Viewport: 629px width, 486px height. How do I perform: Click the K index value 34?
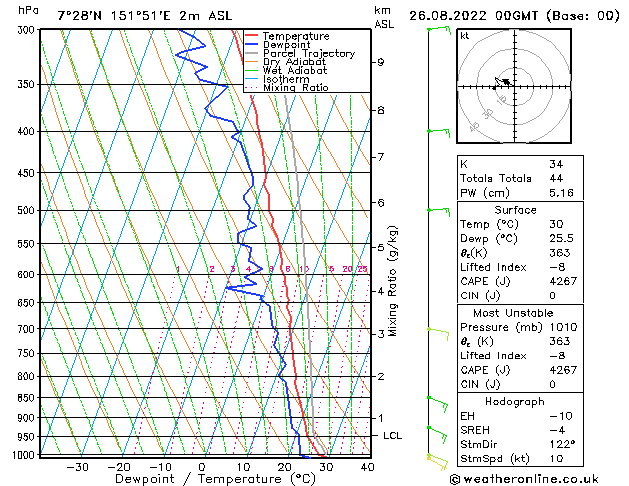[556, 164]
